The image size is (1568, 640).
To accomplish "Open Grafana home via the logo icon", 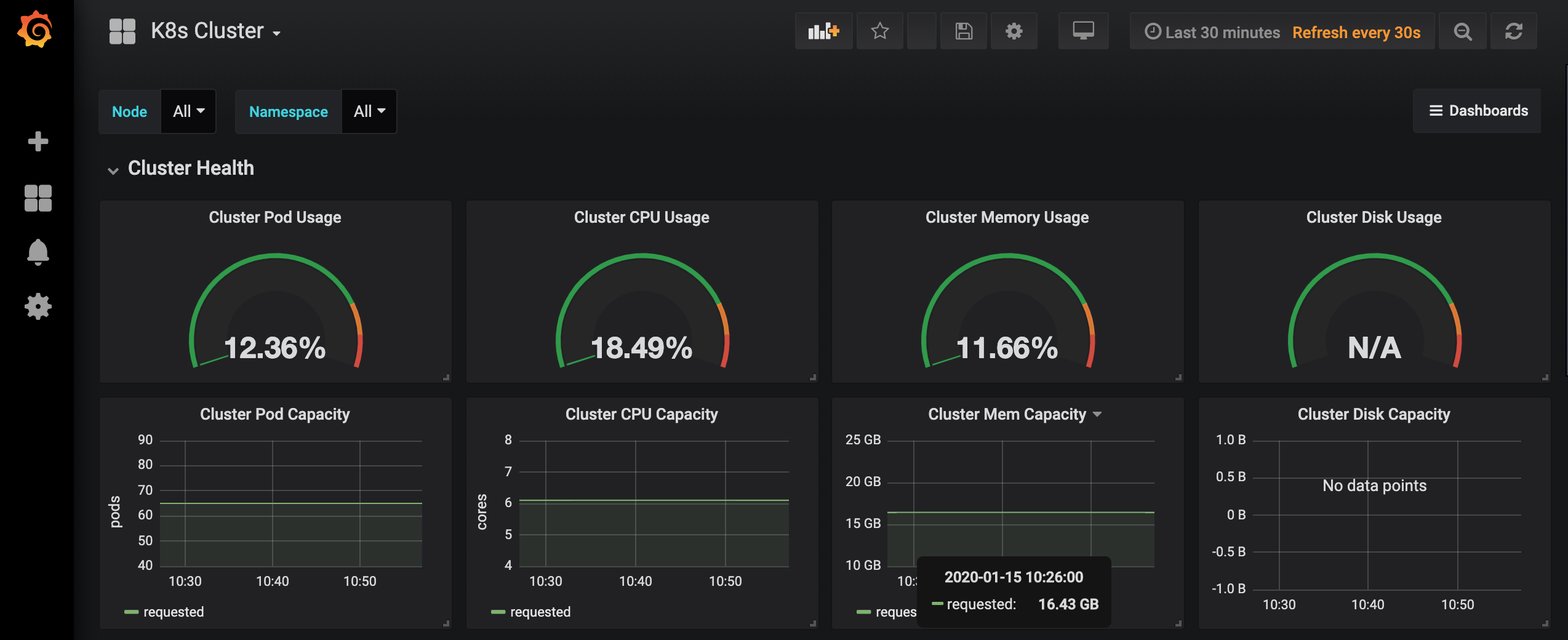I will click(x=35, y=29).
